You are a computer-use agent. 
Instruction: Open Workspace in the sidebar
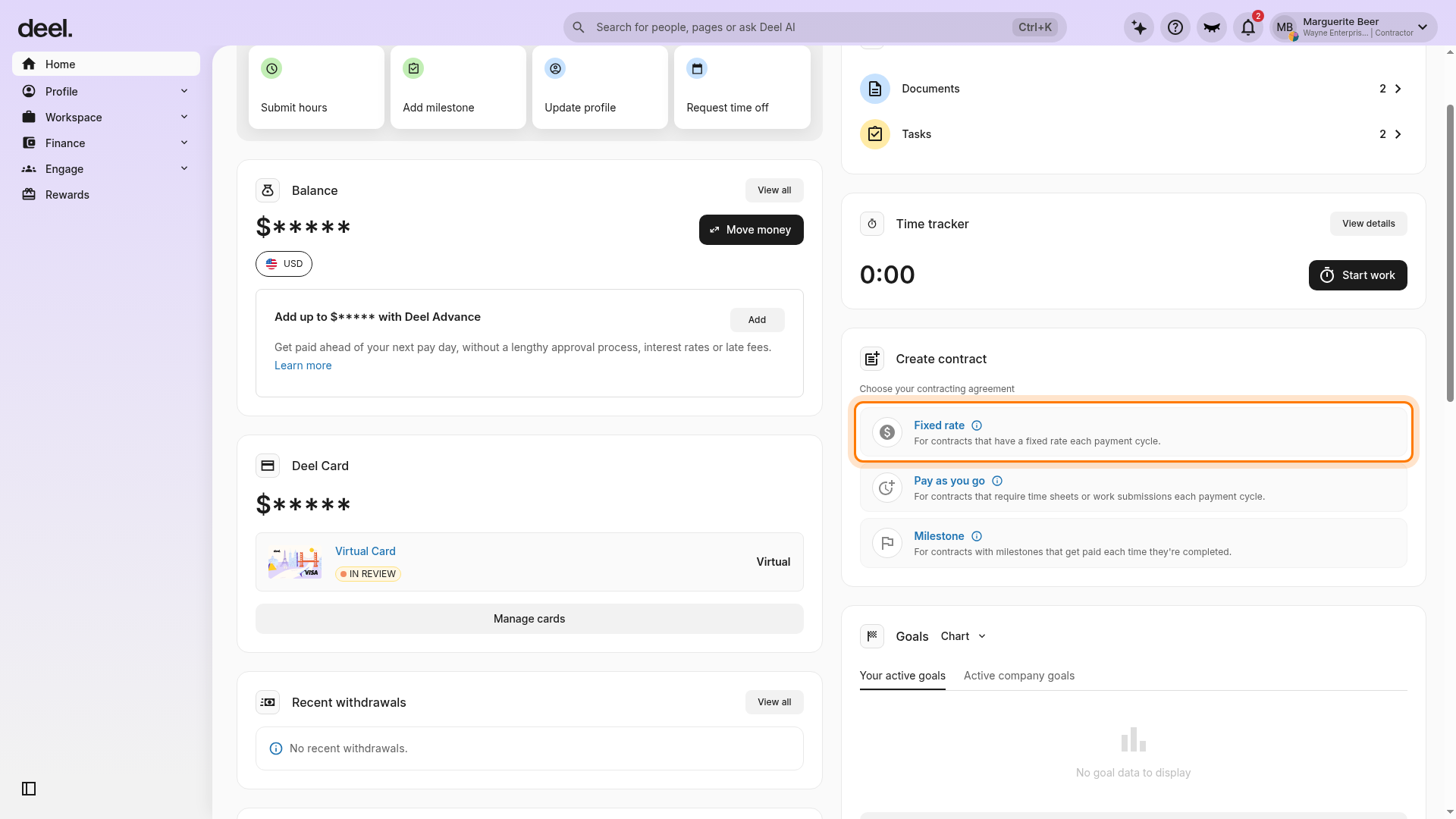point(106,117)
